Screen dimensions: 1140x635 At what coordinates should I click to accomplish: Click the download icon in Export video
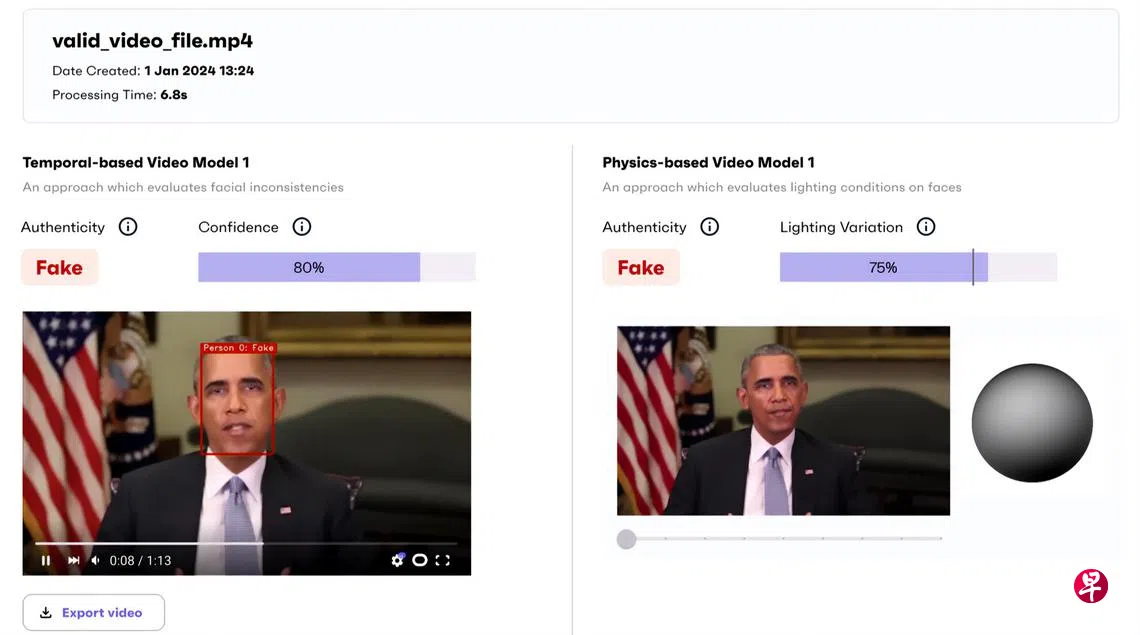[46, 612]
